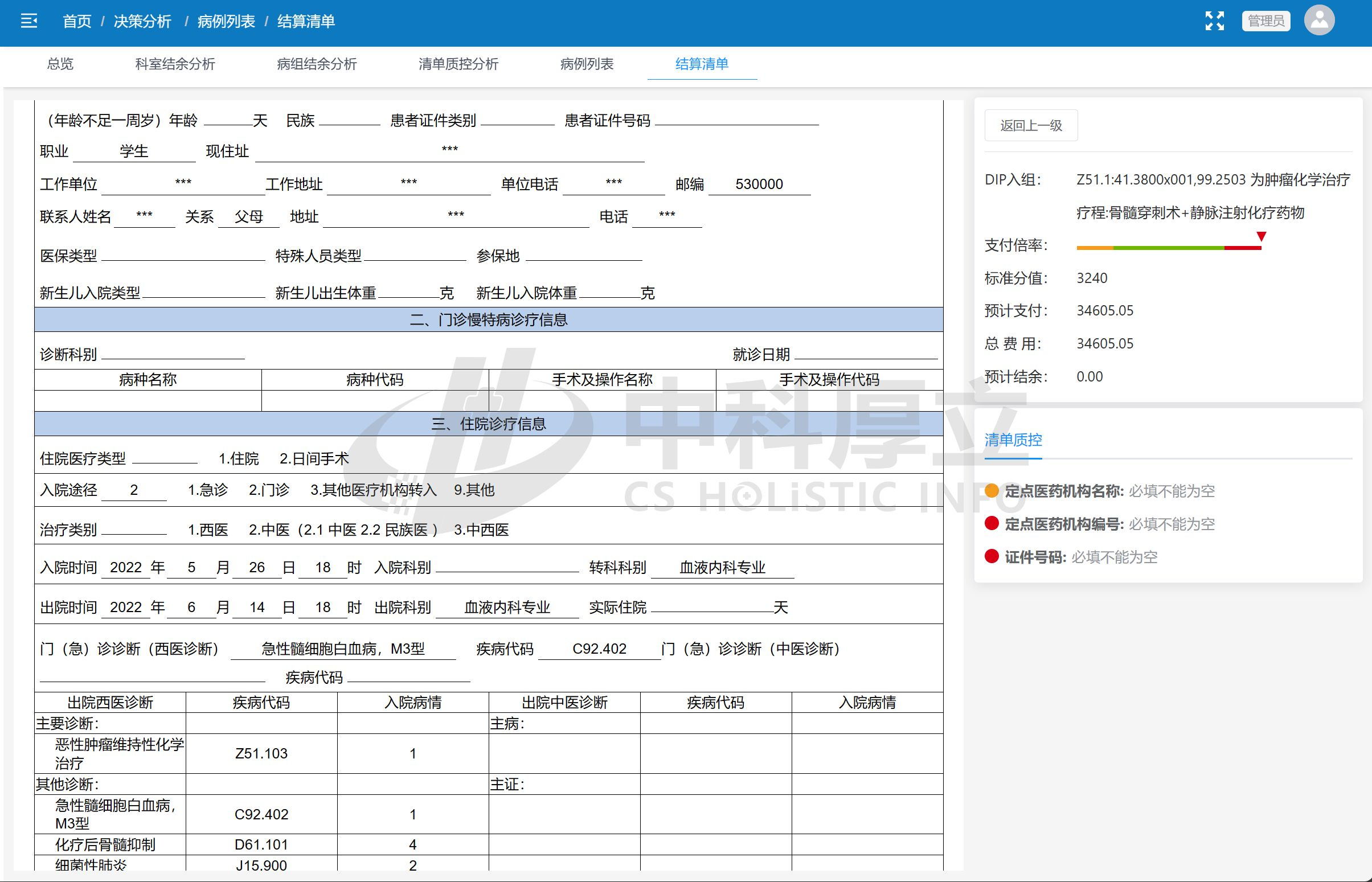The image size is (1372, 882).
Task: Click the 入院途径 value 2
Action: pyautogui.click(x=134, y=490)
